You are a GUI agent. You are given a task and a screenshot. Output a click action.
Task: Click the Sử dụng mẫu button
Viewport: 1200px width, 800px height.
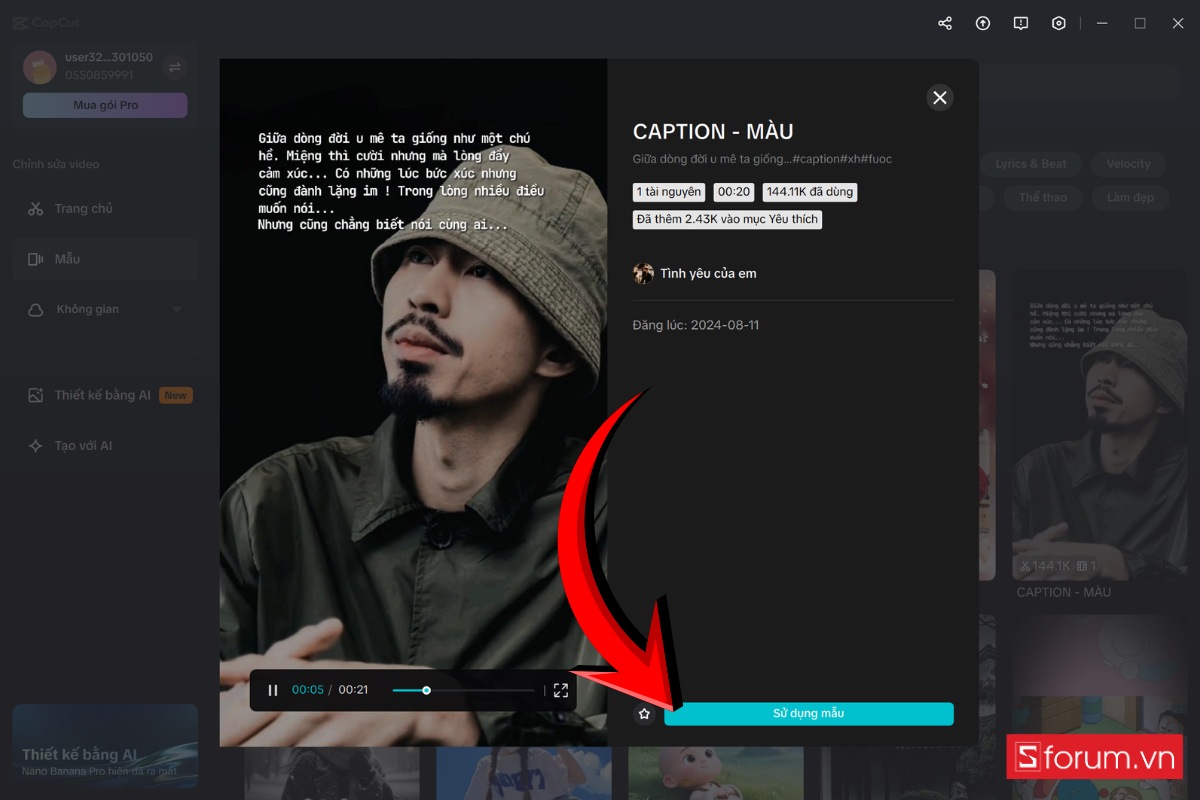[808, 714]
